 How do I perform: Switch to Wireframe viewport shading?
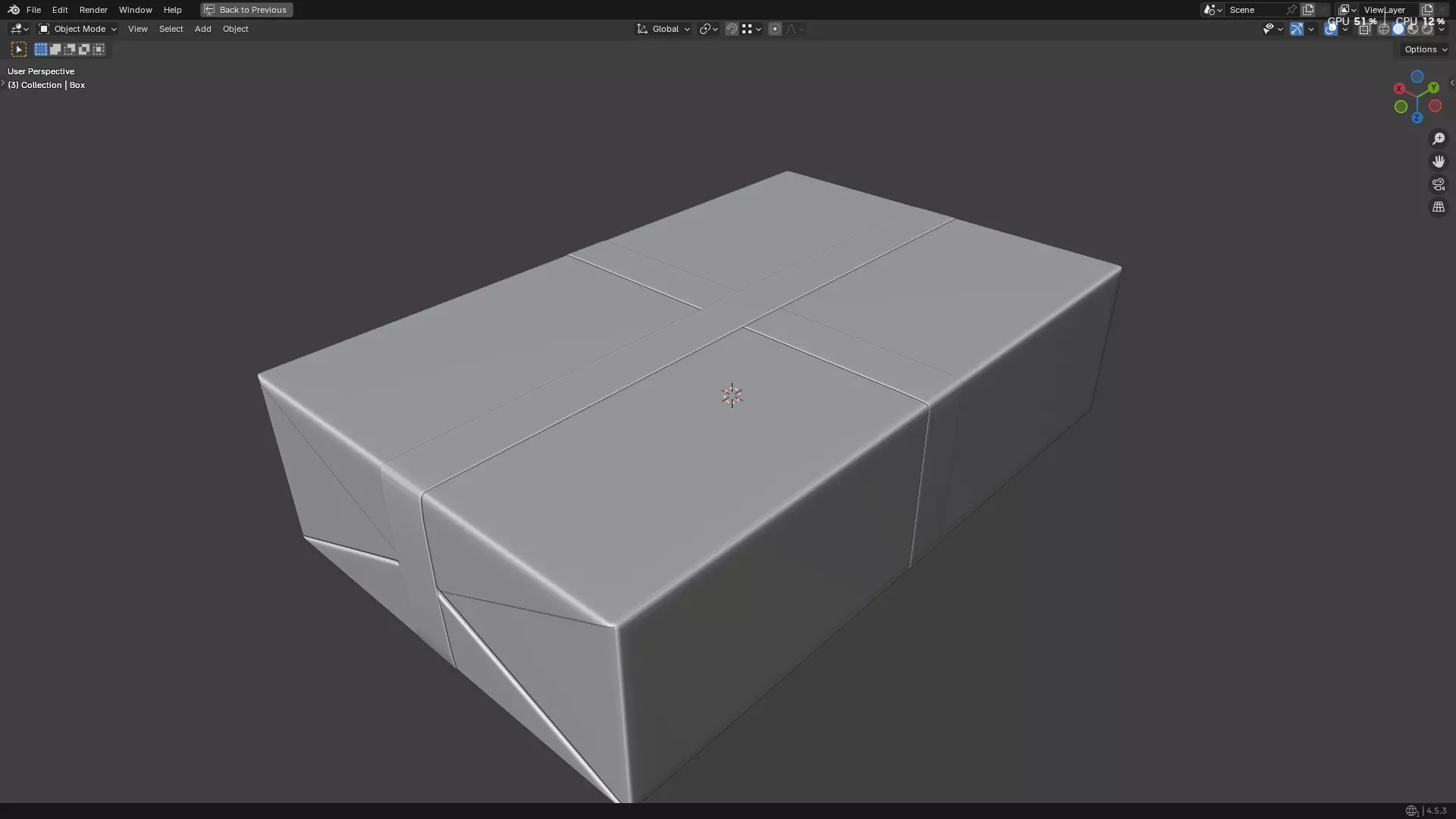1384,29
